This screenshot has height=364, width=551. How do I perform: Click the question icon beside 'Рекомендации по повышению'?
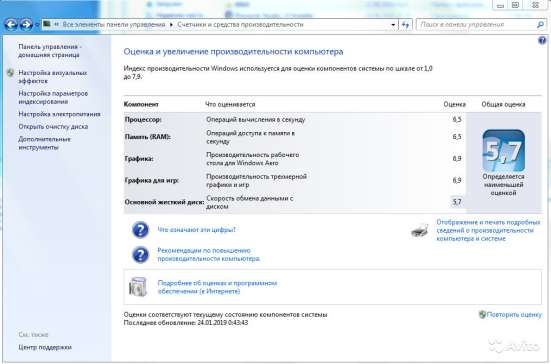pyautogui.click(x=140, y=255)
